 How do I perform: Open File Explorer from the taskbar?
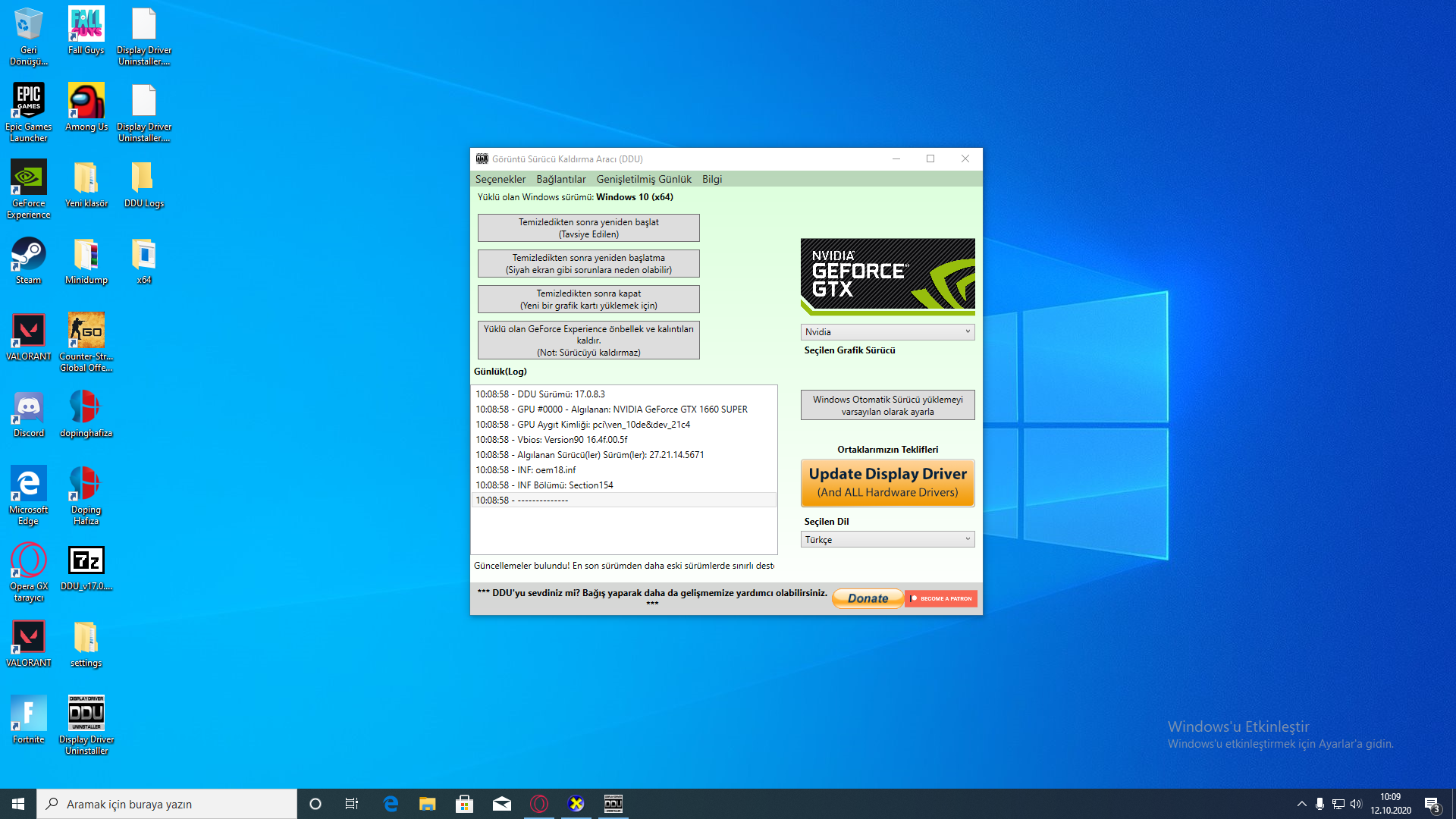coord(428,804)
